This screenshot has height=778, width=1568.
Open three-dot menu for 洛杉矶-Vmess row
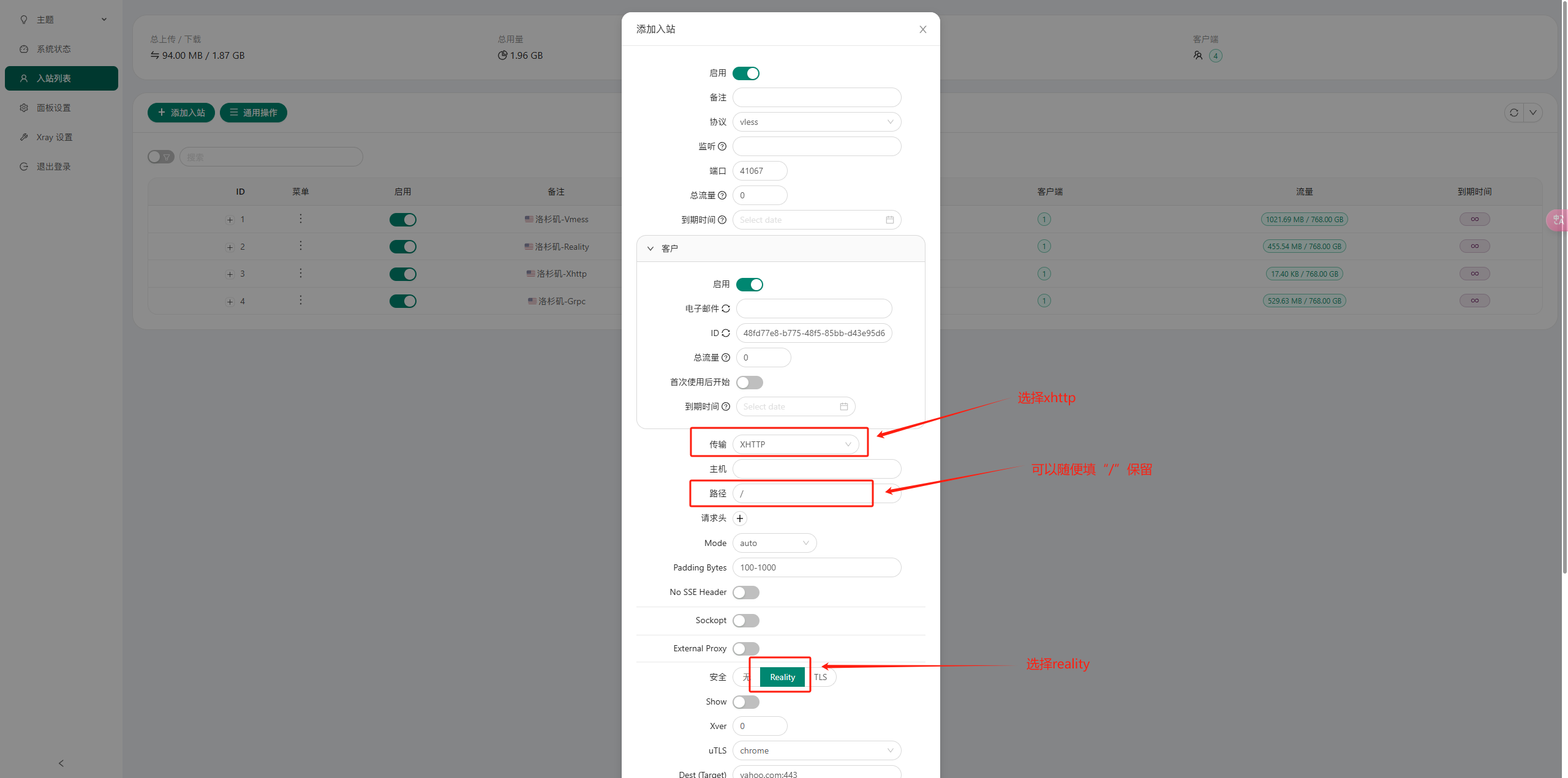(301, 219)
